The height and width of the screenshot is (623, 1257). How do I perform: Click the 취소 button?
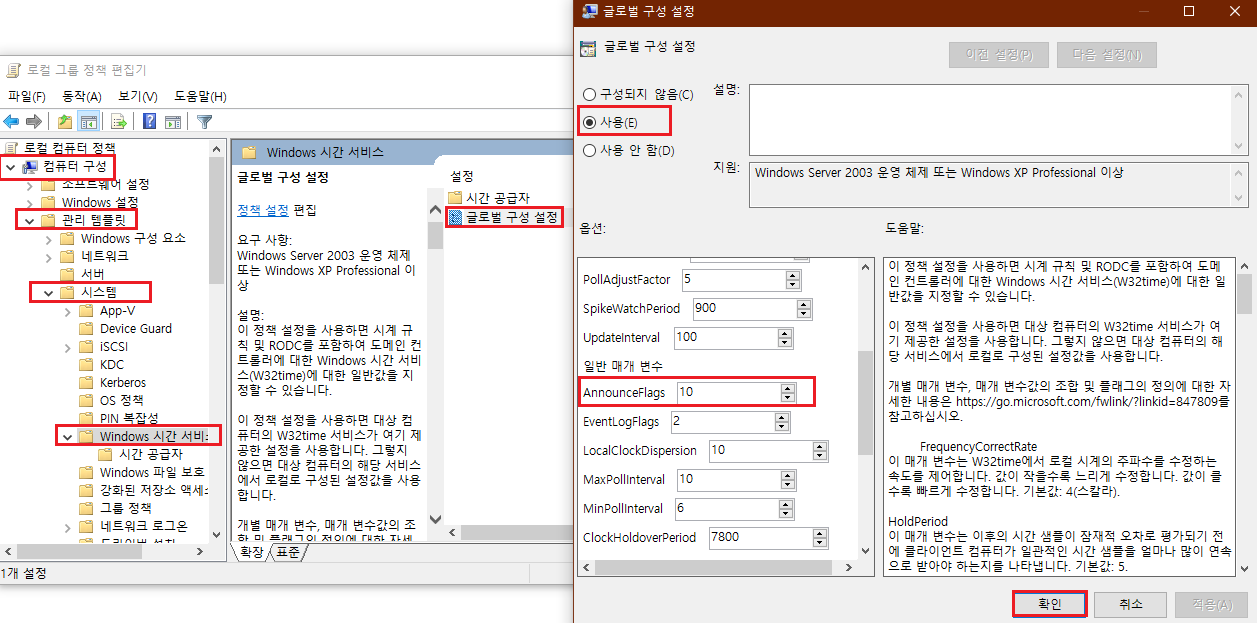point(1130,604)
